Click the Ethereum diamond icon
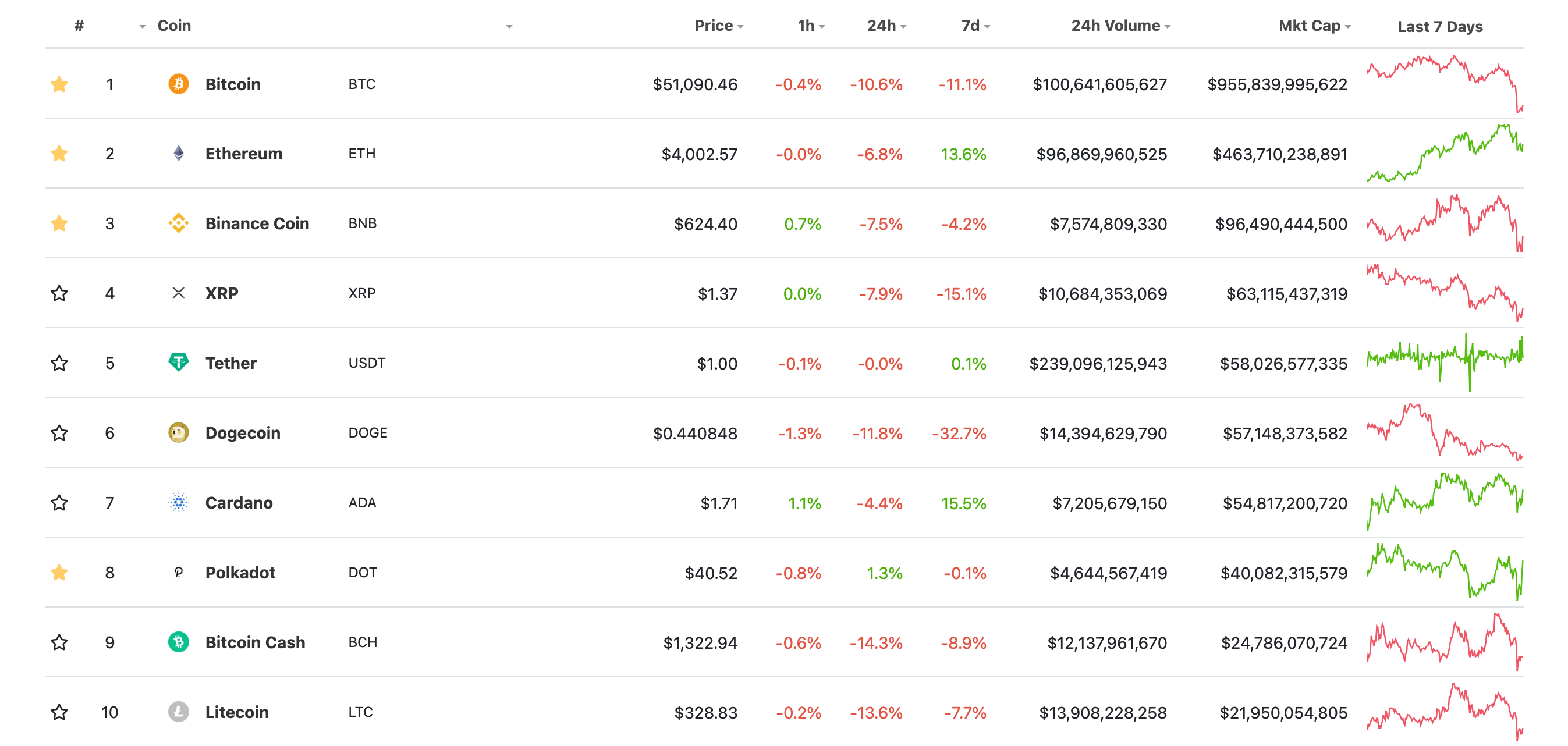This screenshot has height=746, width=1568. [x=178, y=154]
